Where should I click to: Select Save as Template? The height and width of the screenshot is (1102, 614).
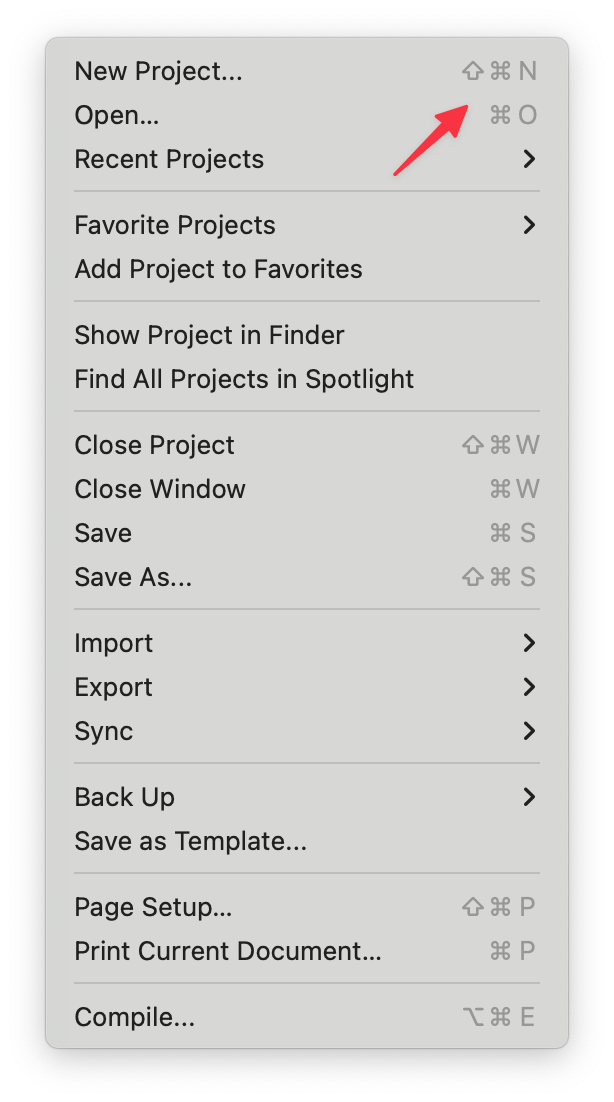point(190,841)
